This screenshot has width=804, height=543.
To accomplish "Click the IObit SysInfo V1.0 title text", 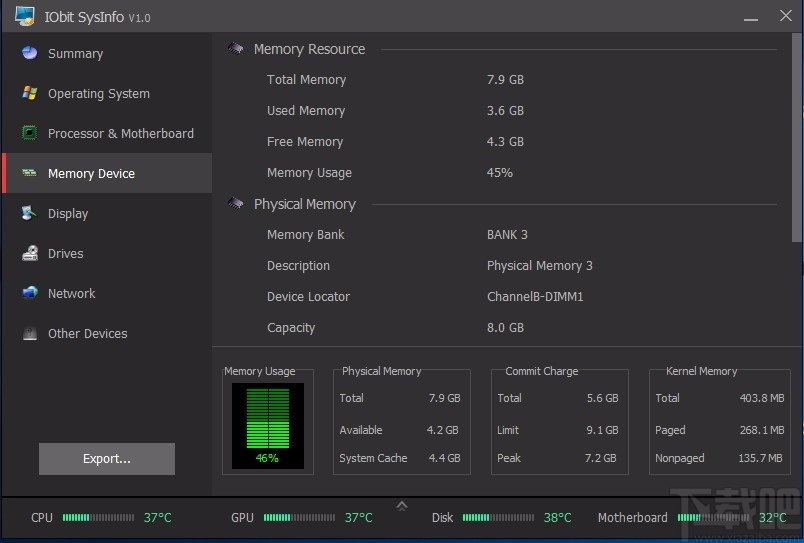I will pyautogui.click(x=97, y=17).
